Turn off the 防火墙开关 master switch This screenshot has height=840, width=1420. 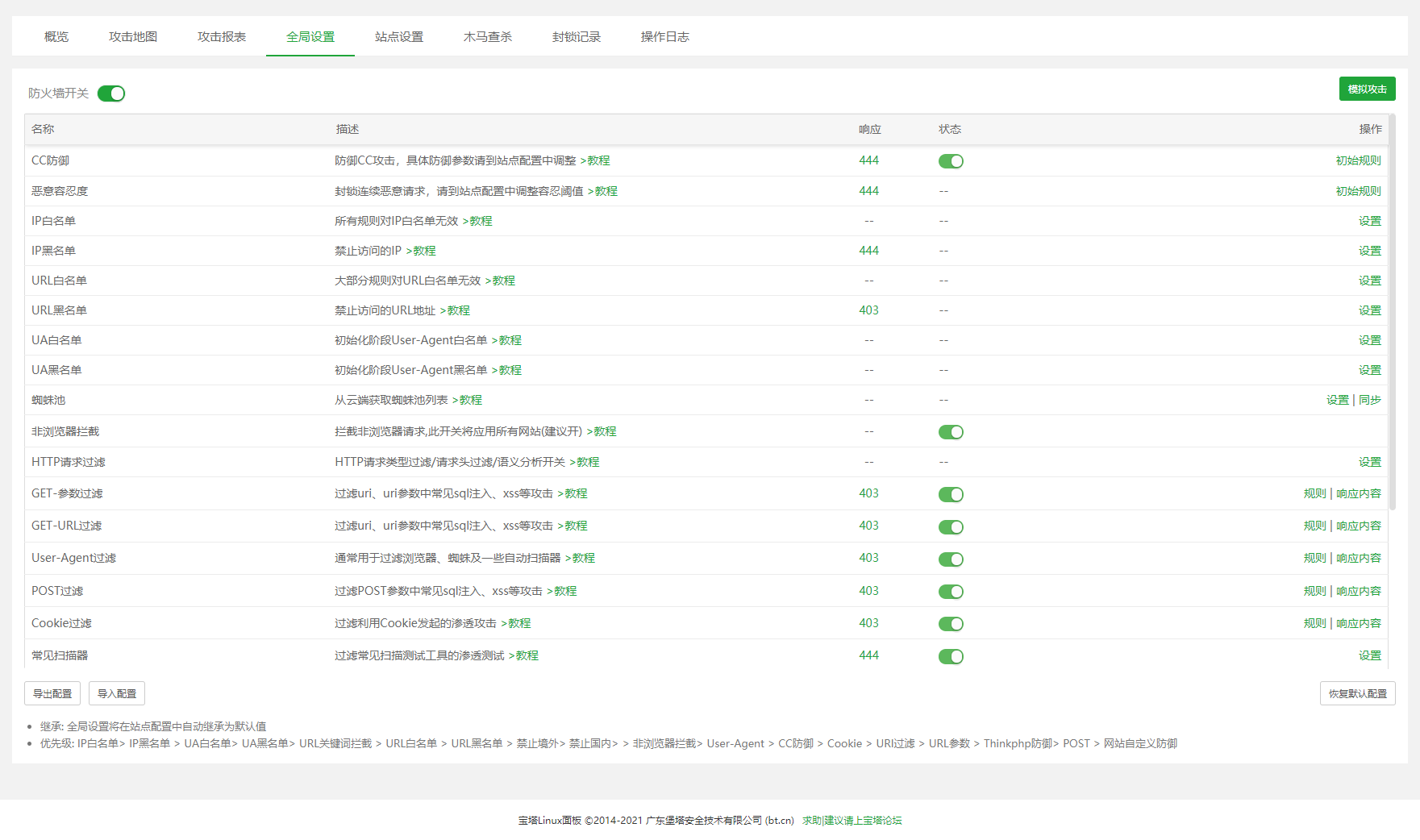(111, 94)
